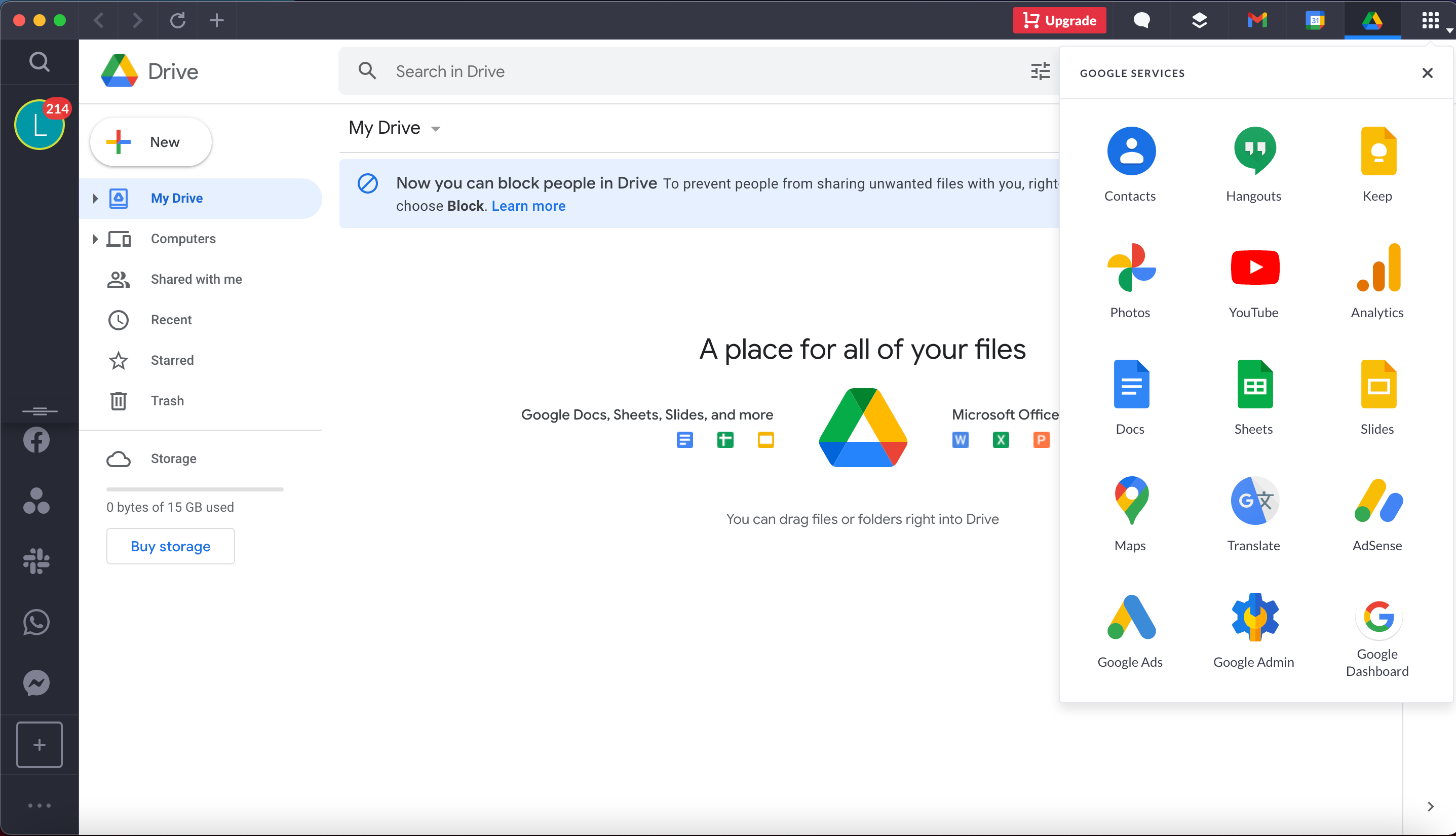Open search filter options
Viewport: 1456px width, 836px height.
coord(1040,71)
